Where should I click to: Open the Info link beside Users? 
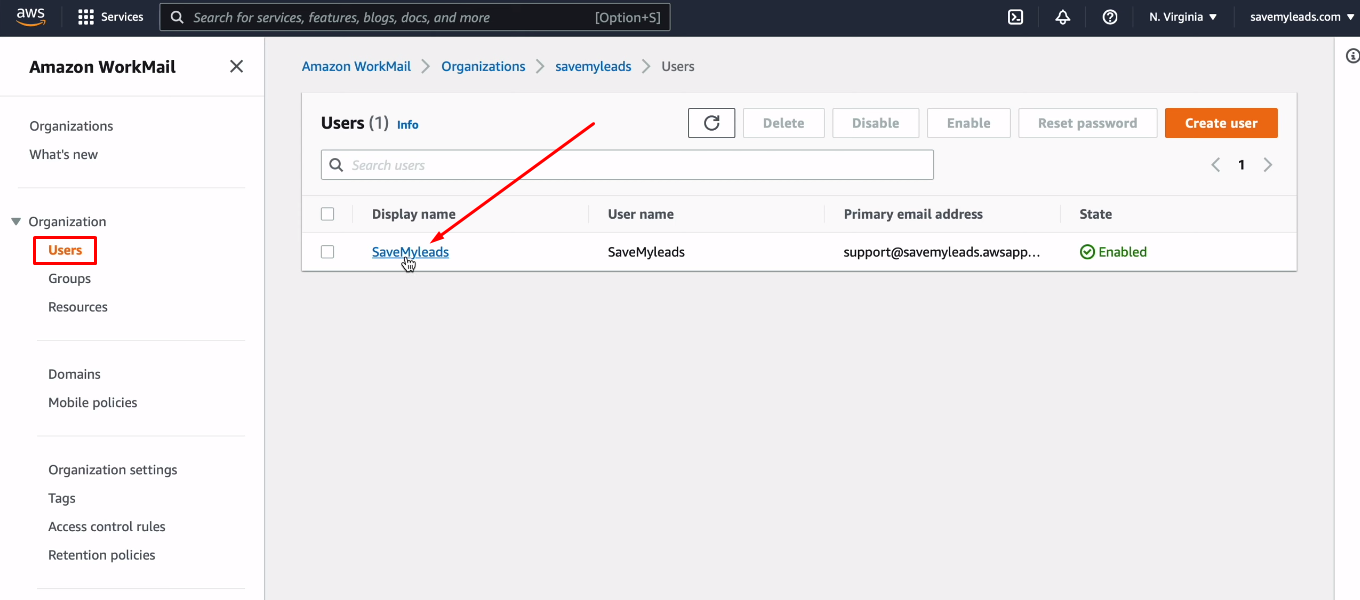[408, 125]
